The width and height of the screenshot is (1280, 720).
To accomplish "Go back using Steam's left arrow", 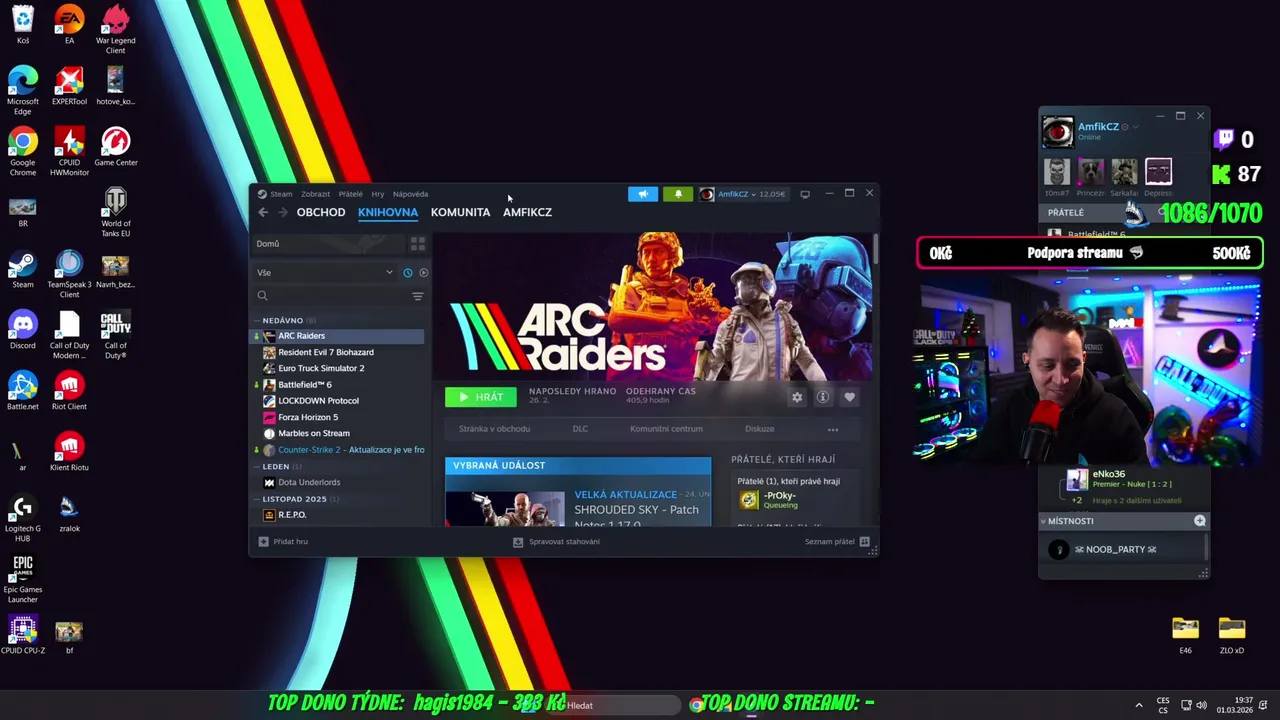I will pyautogui.click(x=263, y=212).
